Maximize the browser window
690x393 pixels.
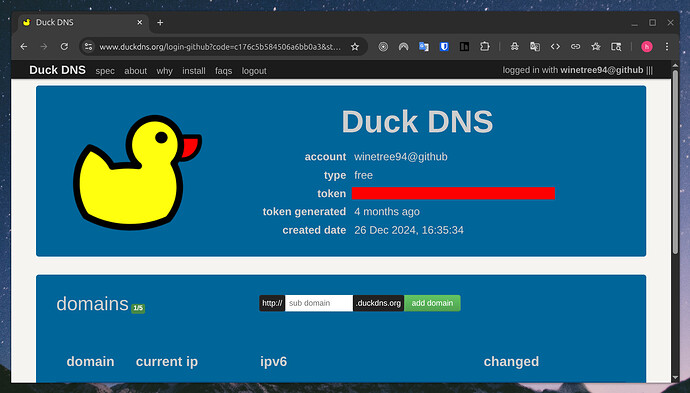(652, 22)
